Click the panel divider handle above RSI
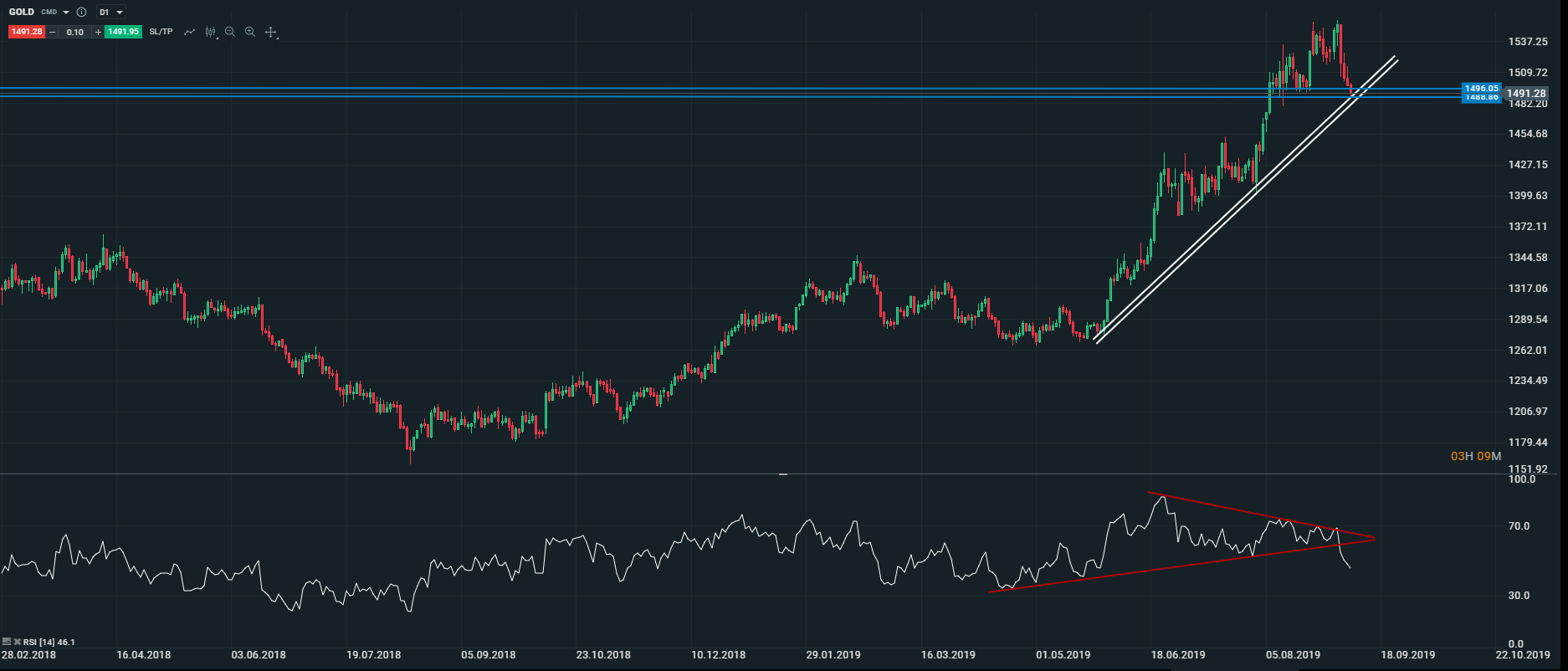1568x671 pixels. (x=783, y=474)
